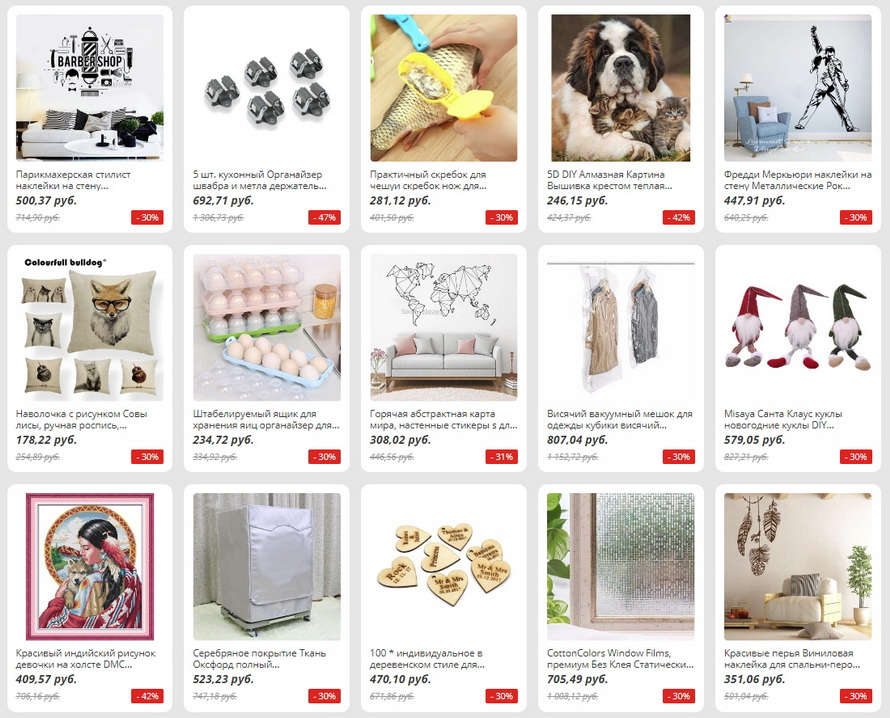Viewport: 890px width, 718px height.
Task: Click the -31% discount badge on the world map sticker
Action: pos(502,457)
